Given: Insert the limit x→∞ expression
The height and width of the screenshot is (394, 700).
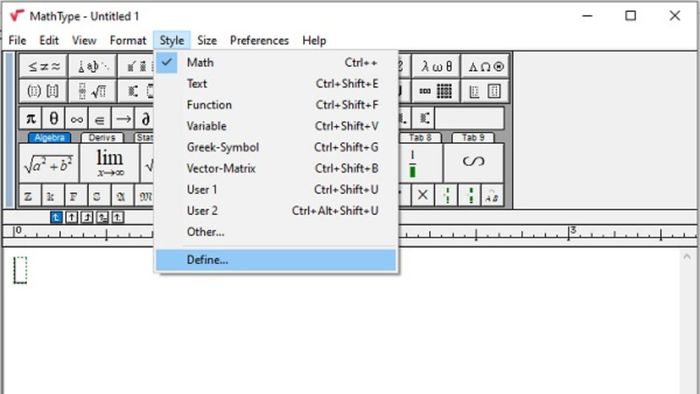Looking at the screenshot, I should click(x=109, y=163).
